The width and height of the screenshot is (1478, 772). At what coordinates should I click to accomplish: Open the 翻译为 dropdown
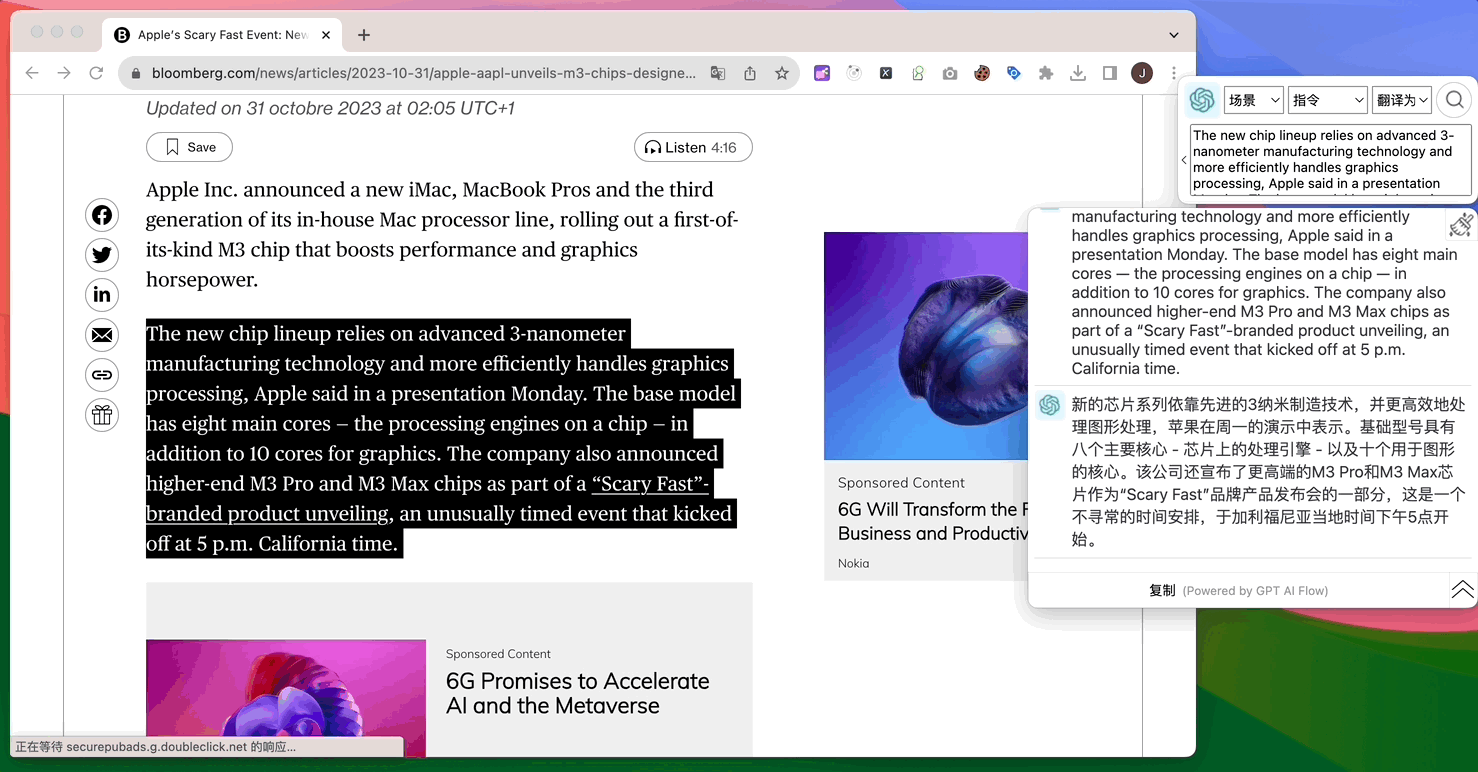(1402, 100)
